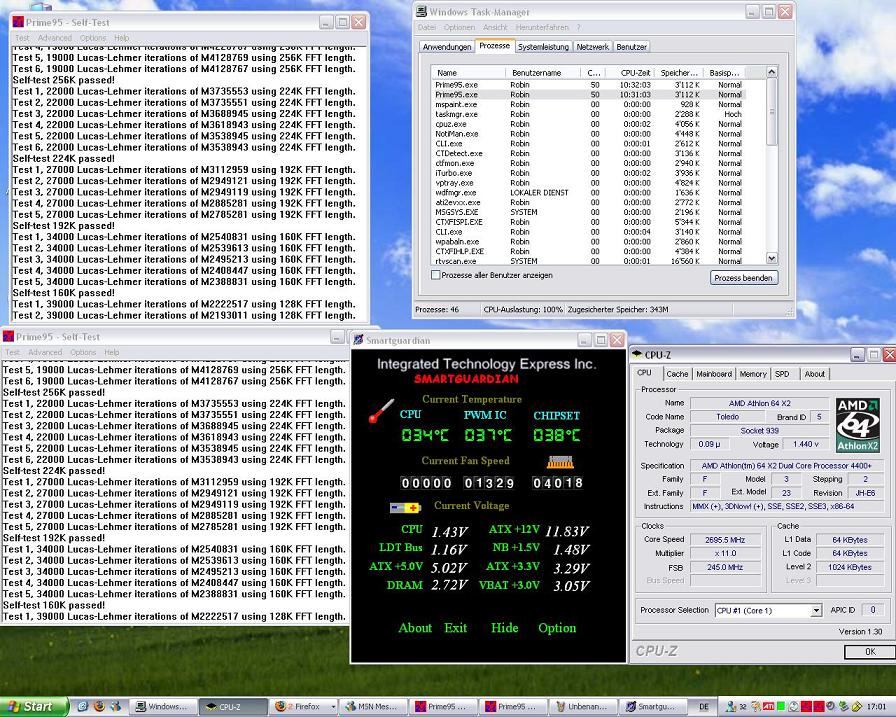
Task: Open the Netzwerk tab in Task Manager
Action: 593,47
